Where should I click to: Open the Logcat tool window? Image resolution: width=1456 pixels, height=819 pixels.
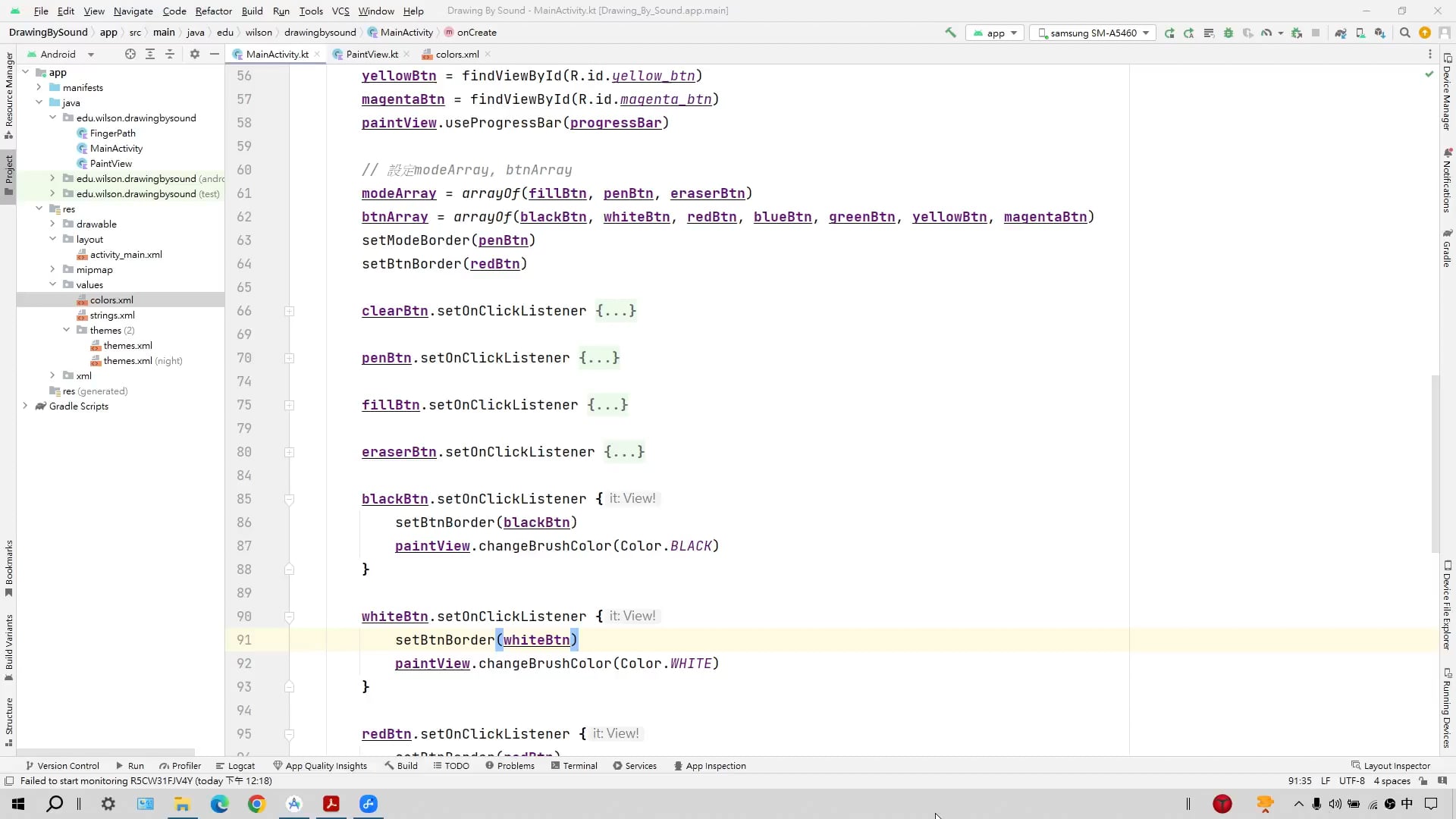tap(235, 766)
